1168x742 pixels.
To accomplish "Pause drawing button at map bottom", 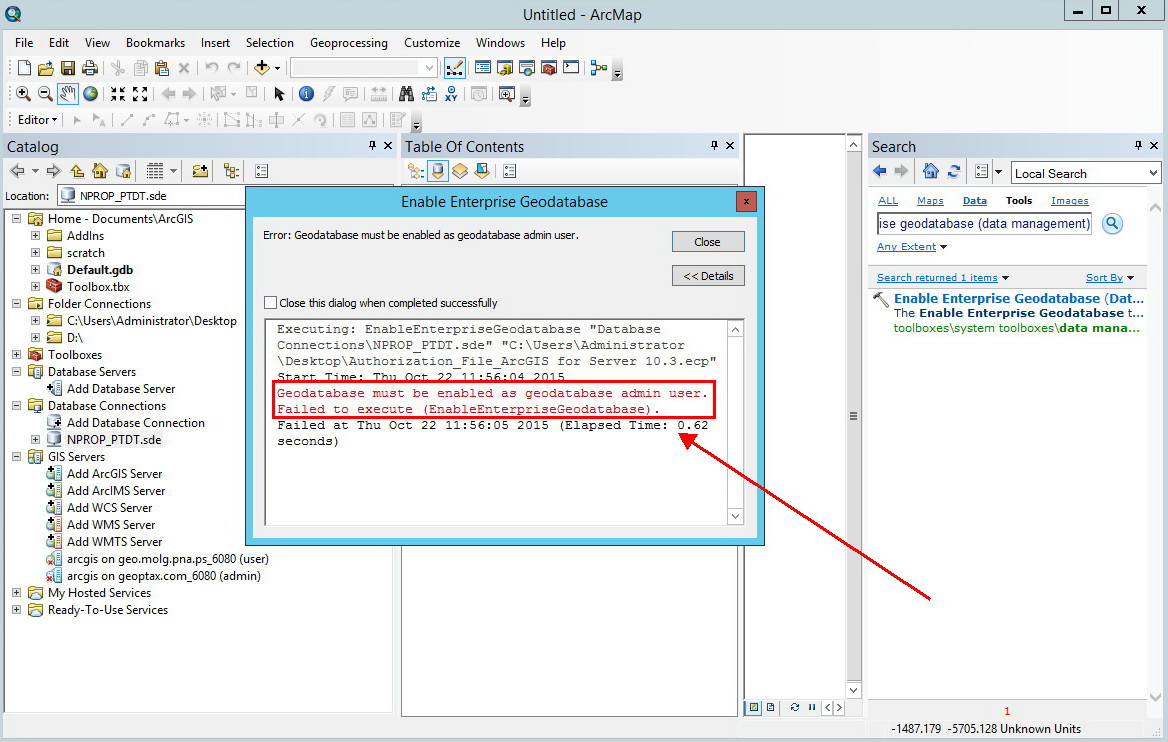I will [x=811, y=707].
